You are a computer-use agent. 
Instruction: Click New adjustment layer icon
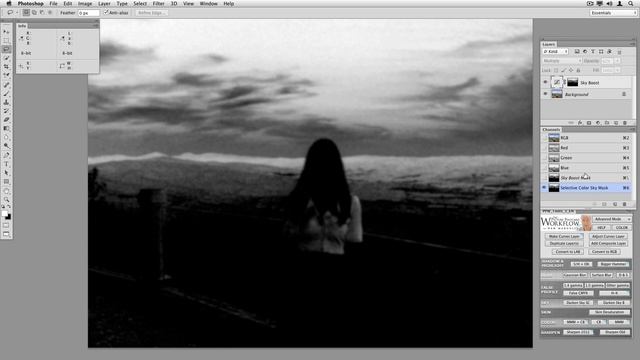pyautogui.click(x=598, y=123)
